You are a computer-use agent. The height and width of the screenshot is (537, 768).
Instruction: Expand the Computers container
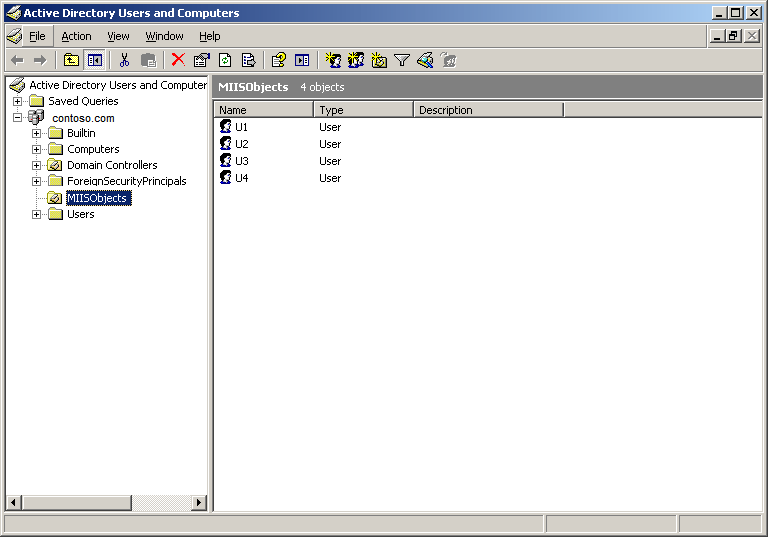(x=36, y=149)
